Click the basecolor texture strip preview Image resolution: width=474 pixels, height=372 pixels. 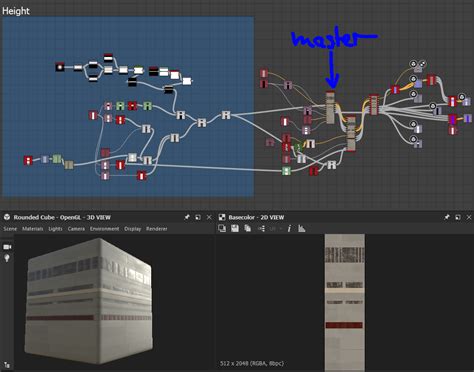[345, 302]
